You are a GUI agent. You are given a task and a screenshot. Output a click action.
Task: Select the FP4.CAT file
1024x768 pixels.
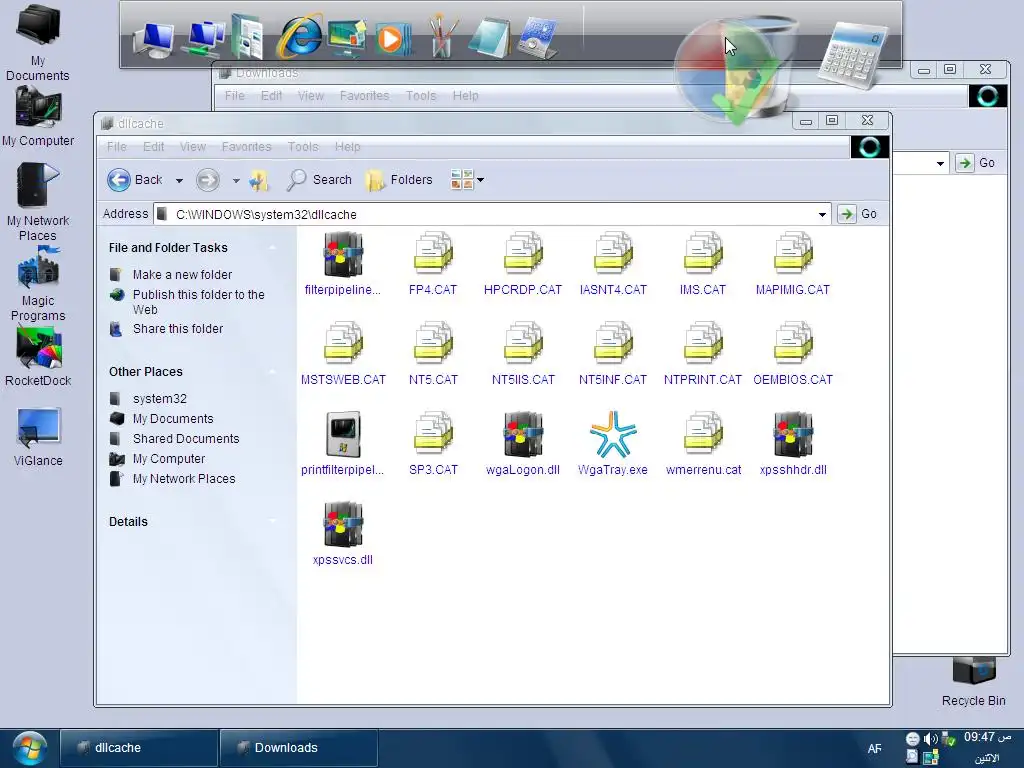(x=433, y=264)
